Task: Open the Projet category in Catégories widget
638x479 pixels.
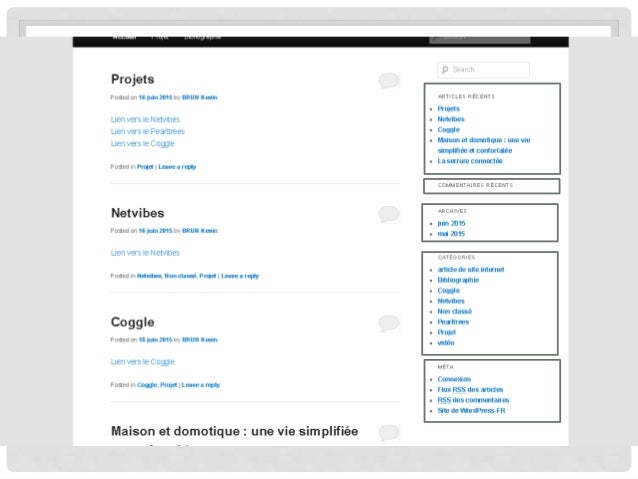Action: tap(446, 332)
